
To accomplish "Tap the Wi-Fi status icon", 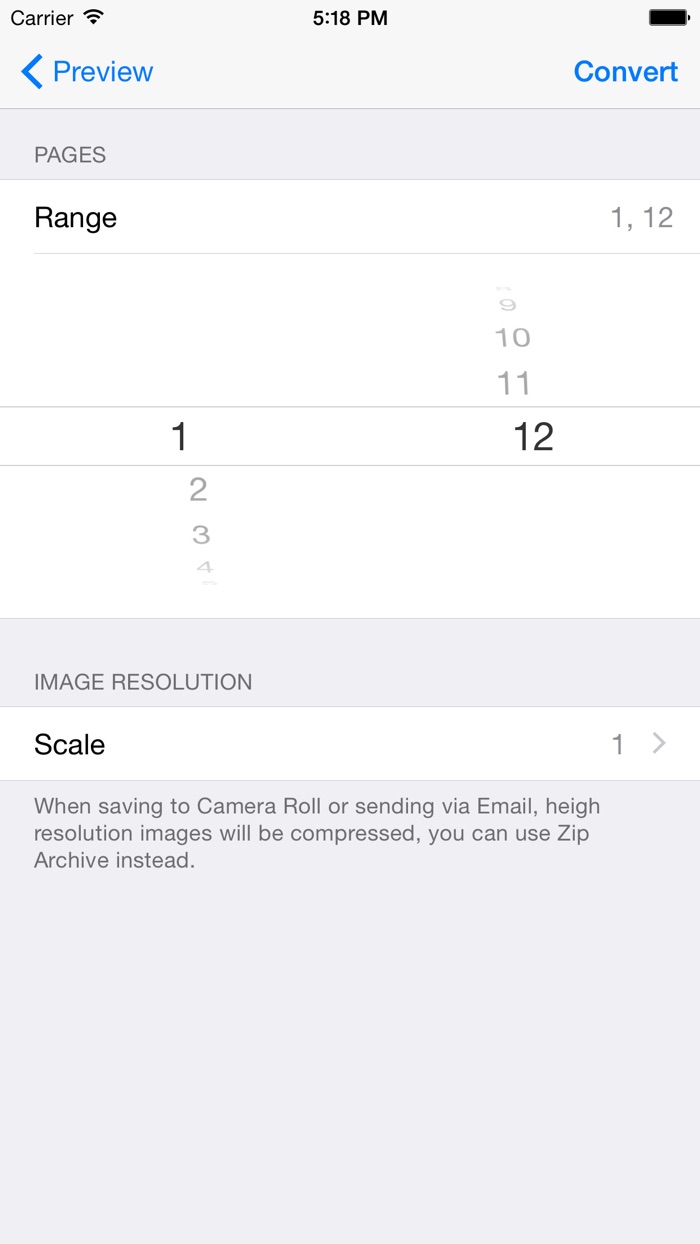I will click(94, 18).
